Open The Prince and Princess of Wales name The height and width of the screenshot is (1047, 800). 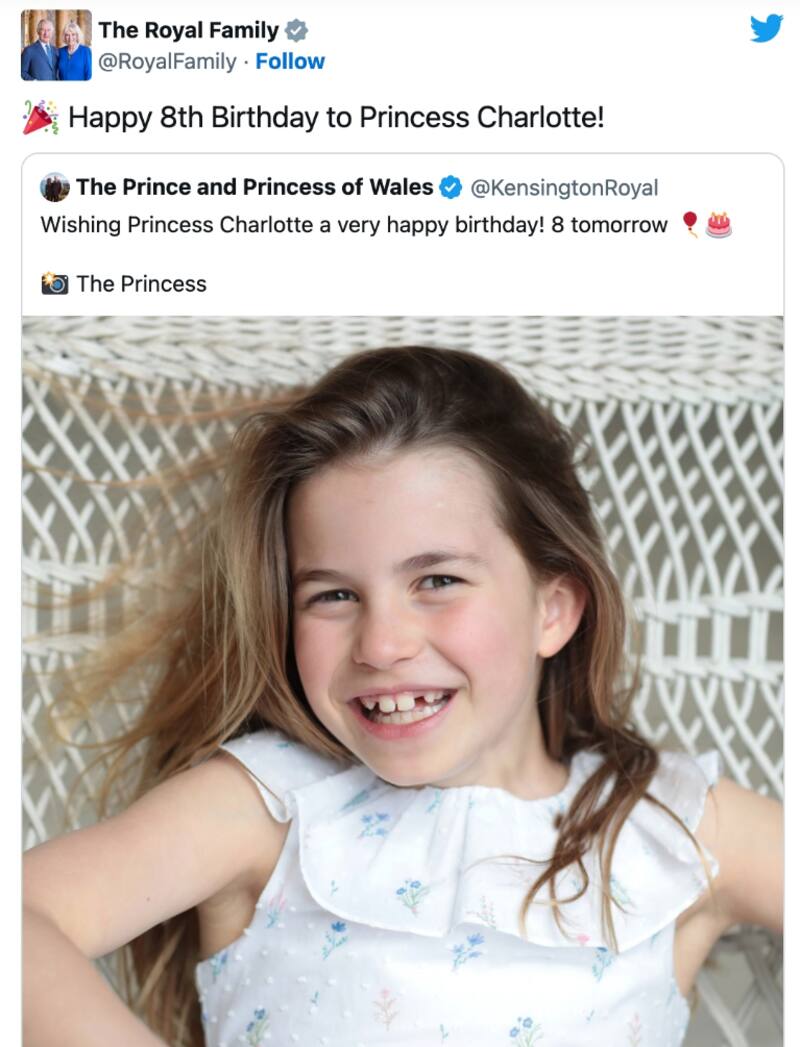254,187
